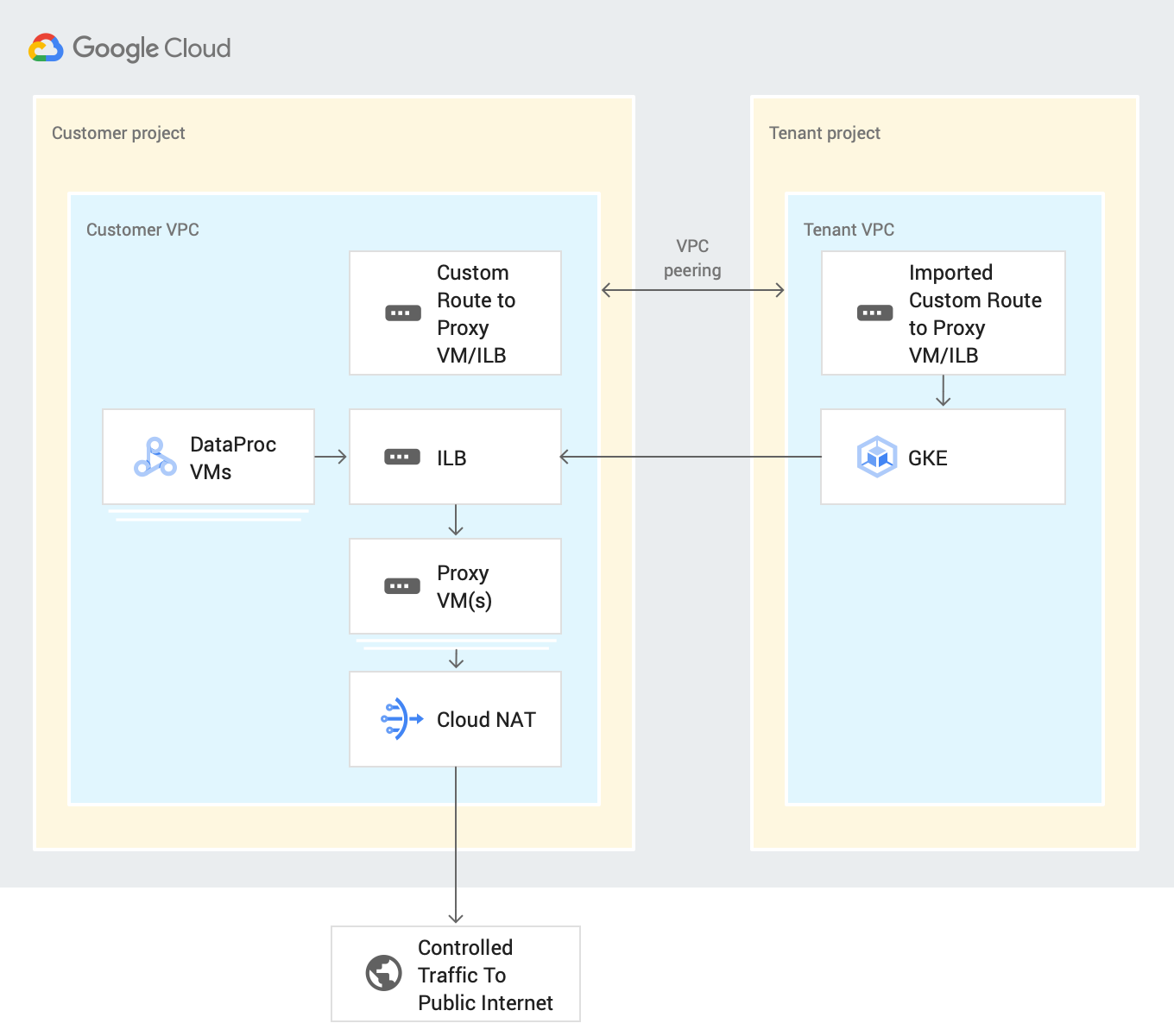Click the VPC peering double-headed arrow

pos(691,290)
